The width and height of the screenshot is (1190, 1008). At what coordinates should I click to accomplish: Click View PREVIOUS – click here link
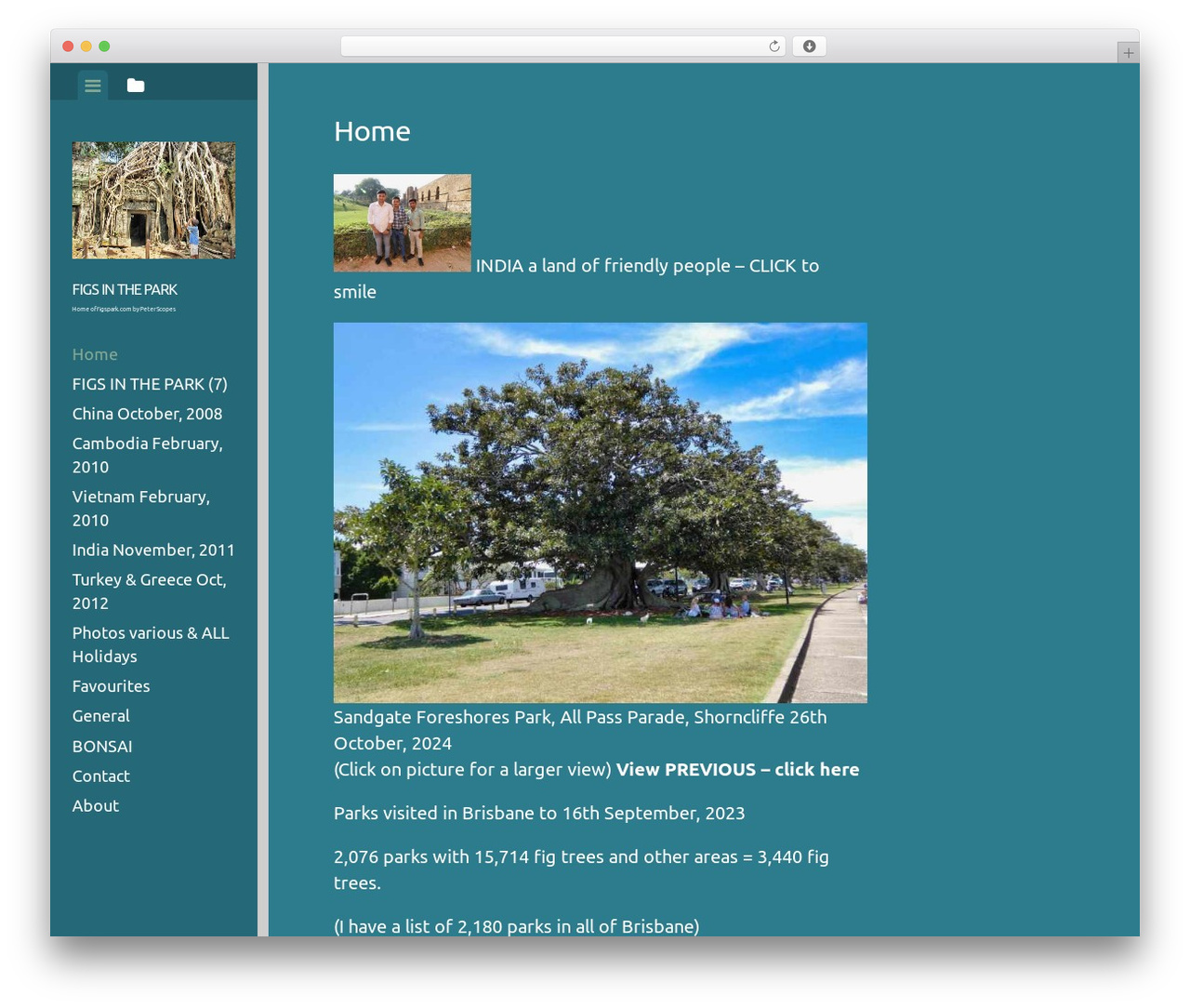click(737, 769)
